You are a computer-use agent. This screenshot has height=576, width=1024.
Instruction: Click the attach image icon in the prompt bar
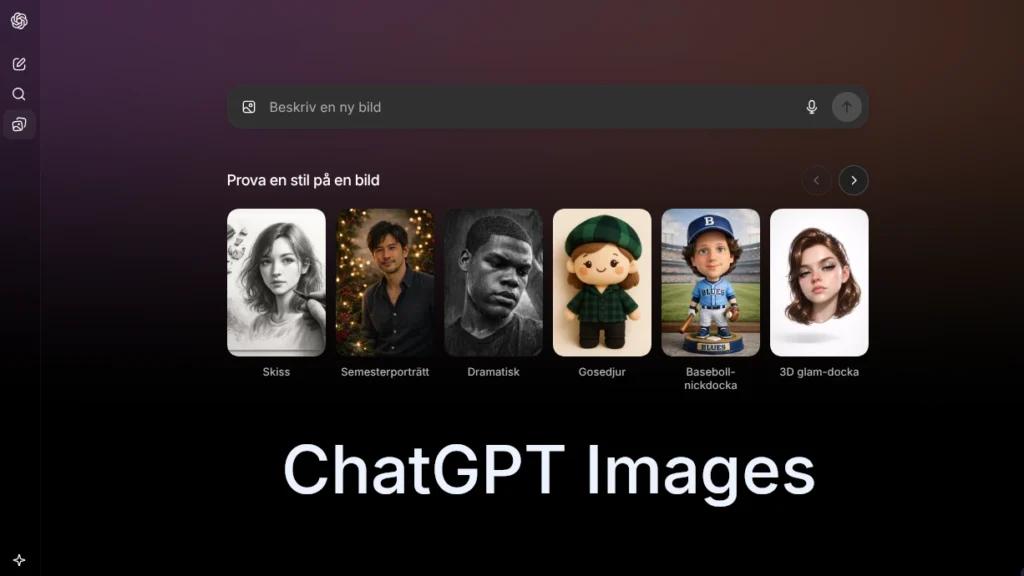point(248,107)
